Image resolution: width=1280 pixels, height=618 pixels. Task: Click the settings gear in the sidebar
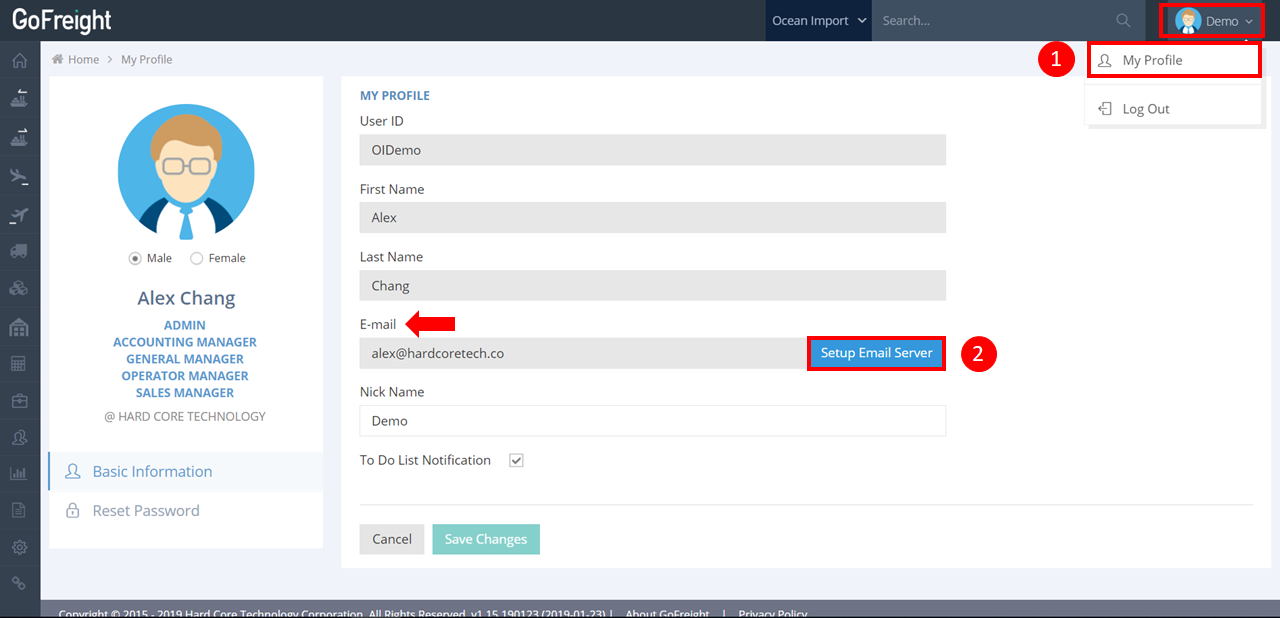pos(19,547)
